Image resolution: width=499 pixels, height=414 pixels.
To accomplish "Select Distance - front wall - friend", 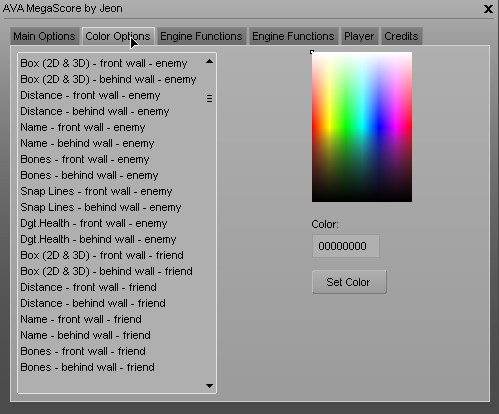I will 88,287.
